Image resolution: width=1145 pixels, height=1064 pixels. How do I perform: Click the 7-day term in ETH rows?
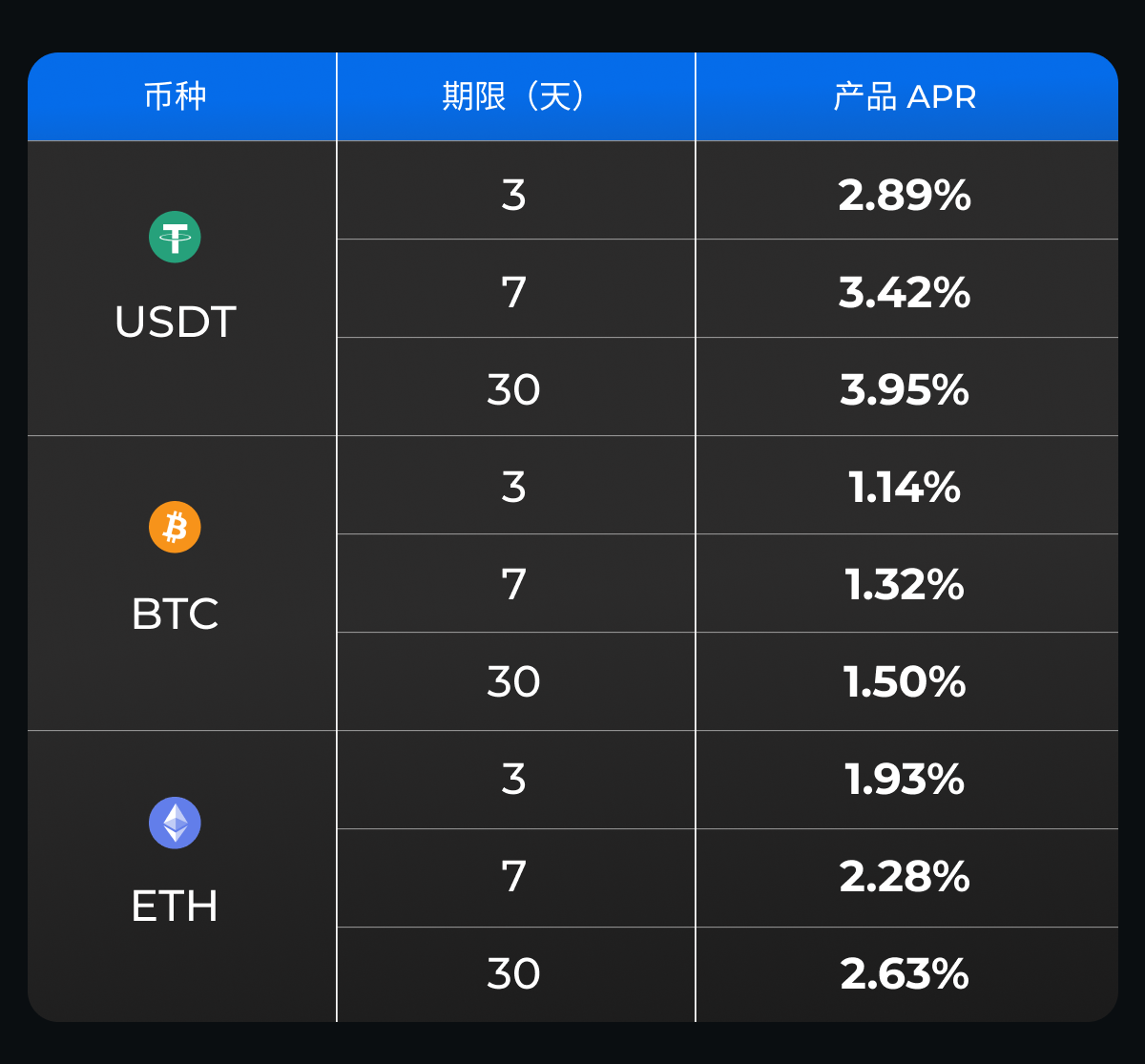(x=513, y=877)
